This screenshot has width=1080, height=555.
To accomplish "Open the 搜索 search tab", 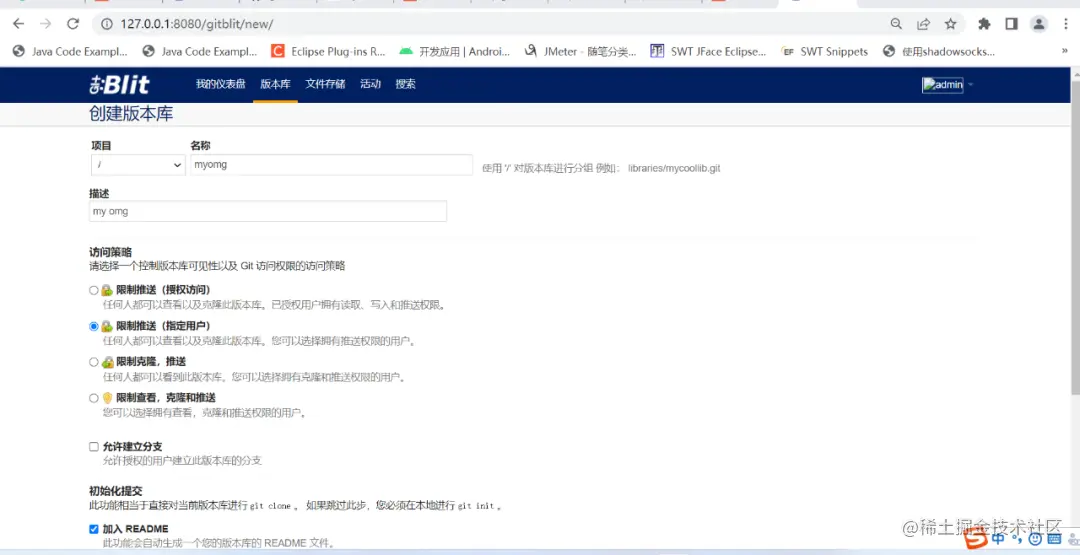I will coord(406,84).
